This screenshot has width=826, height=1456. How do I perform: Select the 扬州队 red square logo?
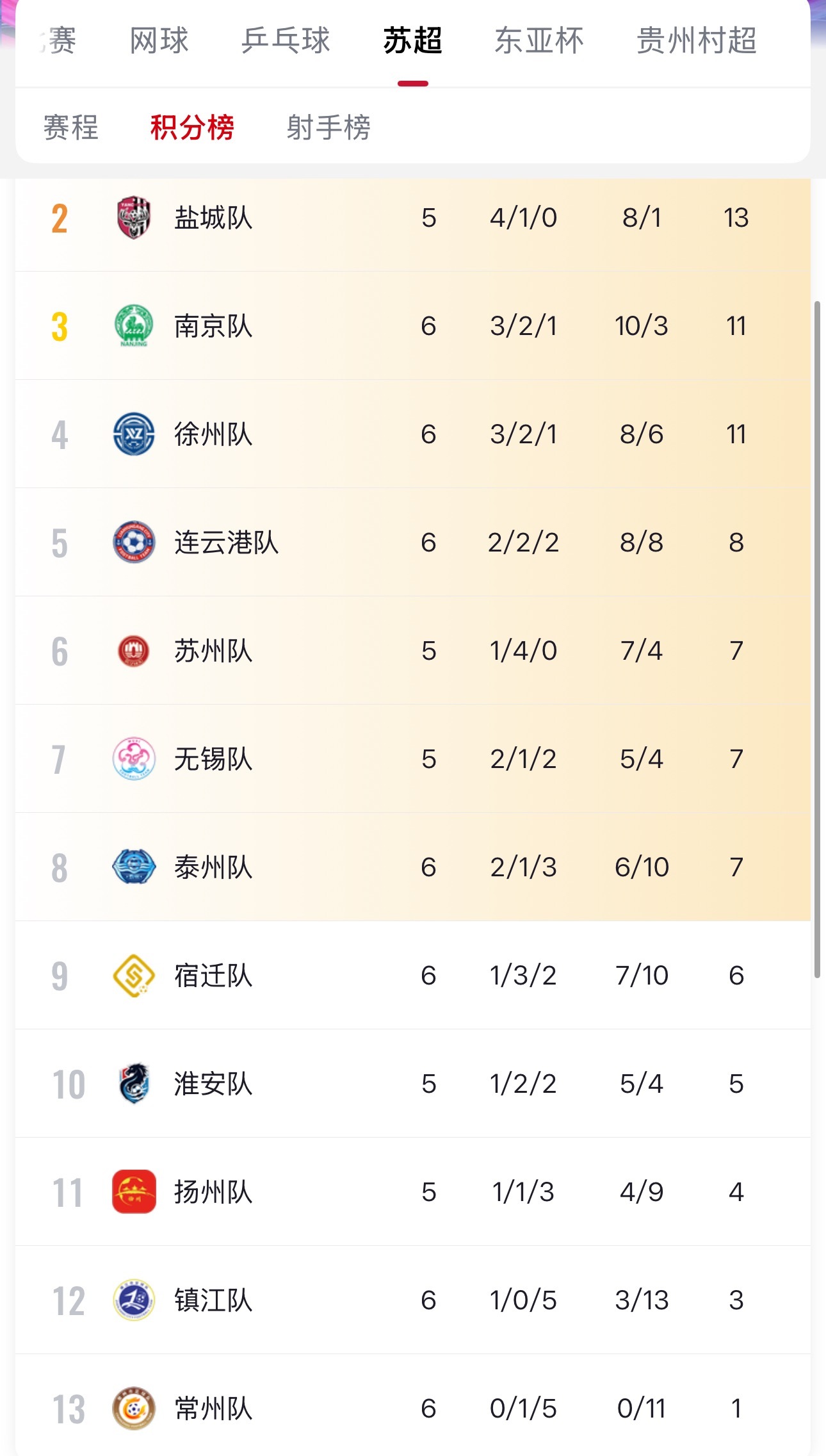click(x=134, y=1192)
